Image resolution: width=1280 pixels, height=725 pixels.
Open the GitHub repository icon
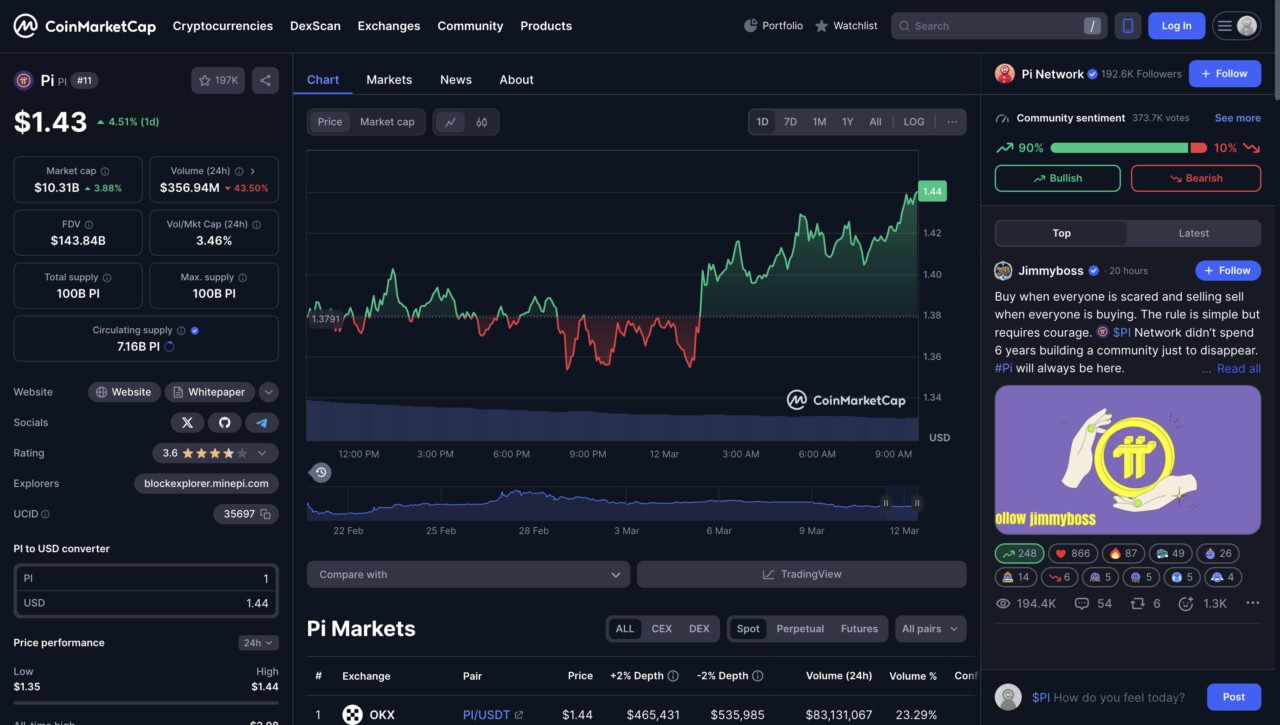(x=225, y=422)
